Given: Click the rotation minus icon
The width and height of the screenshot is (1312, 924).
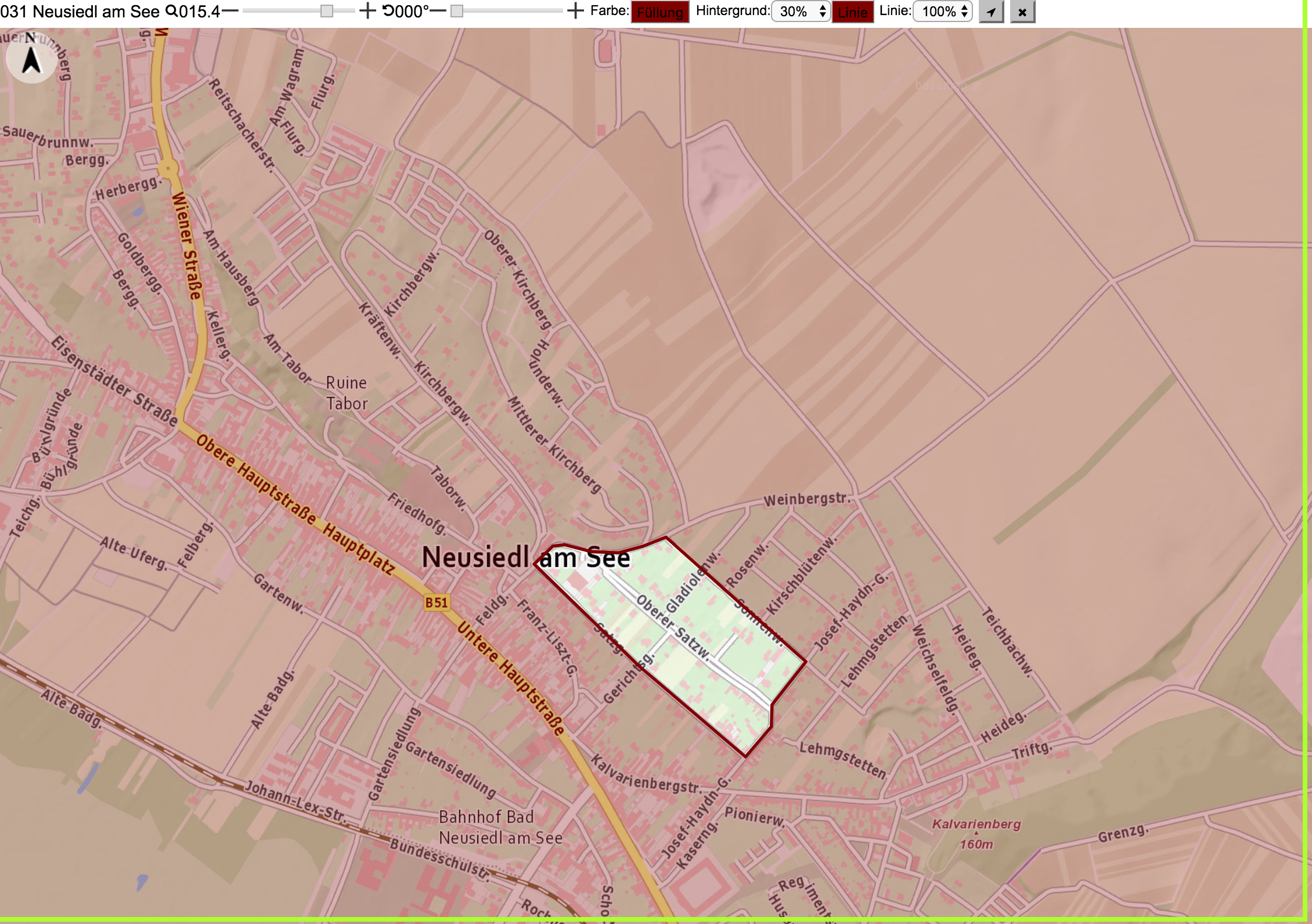Looking at the screenshot, I should coord(438,11).
